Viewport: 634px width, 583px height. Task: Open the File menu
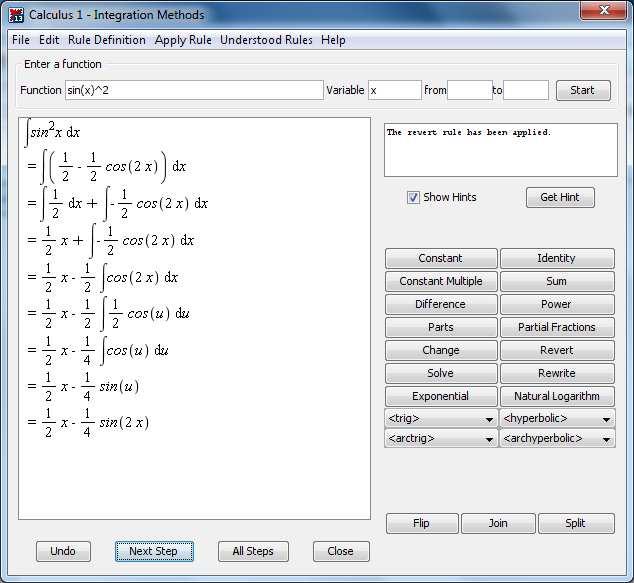[21, 40]
